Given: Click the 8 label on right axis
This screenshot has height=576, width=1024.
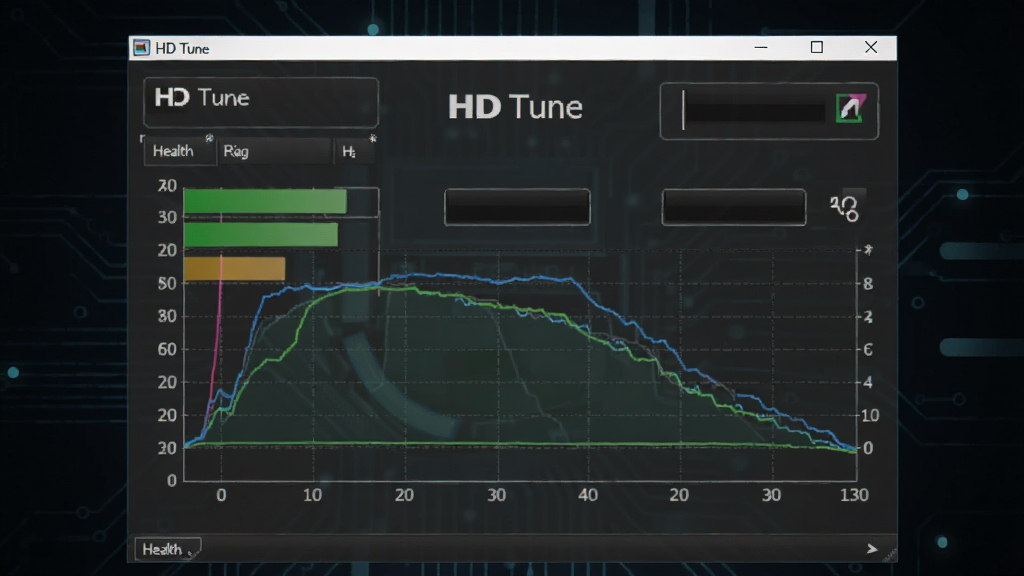Looking at the screenshot, I should click(868, 283).
